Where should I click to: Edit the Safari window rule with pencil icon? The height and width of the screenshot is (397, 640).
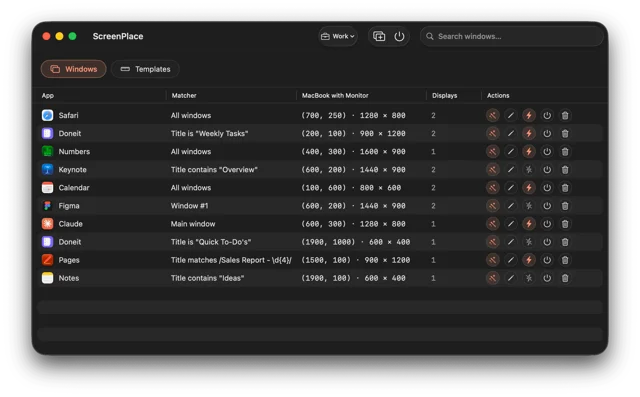click(511, 115)
